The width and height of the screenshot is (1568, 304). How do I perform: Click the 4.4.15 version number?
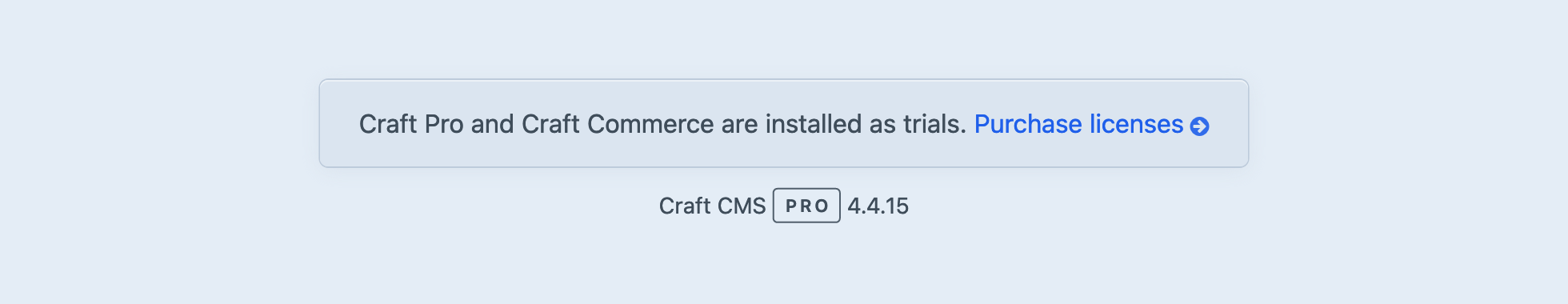(878, 206)
